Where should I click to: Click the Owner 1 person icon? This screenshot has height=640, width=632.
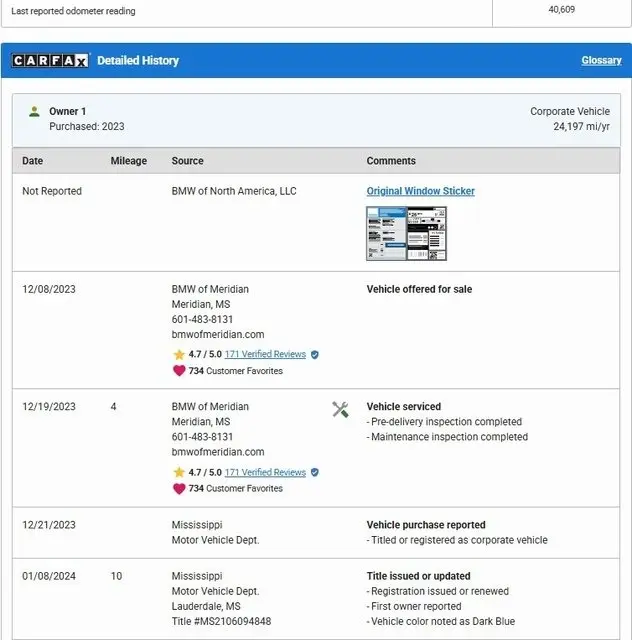coord(34,112)
